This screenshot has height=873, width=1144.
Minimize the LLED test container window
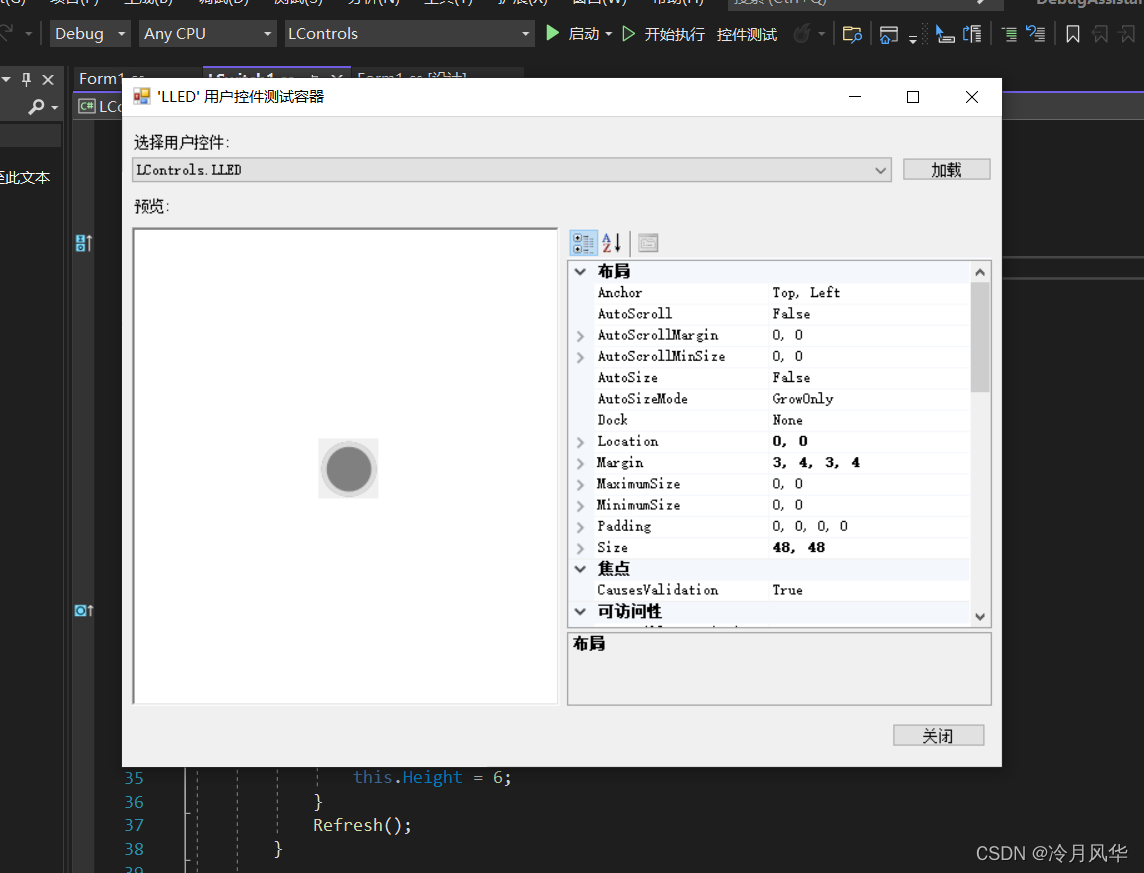(x=855, y=97)
